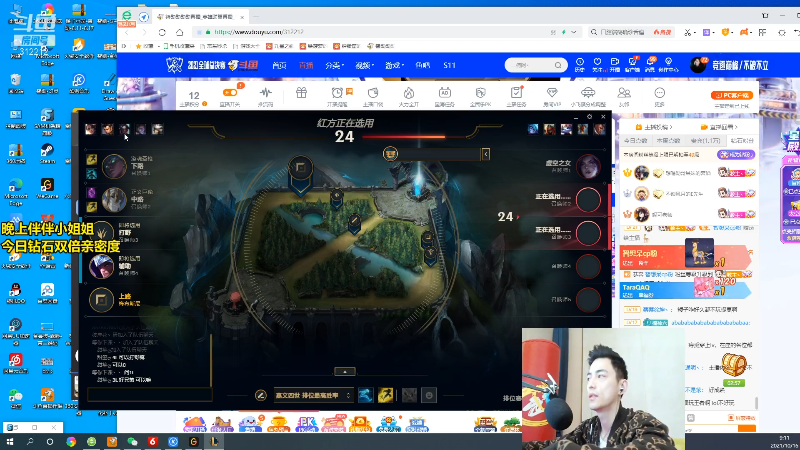Viewport: 800px width, 450px height.
Task: Click the bot lane position marker on map
Action: coord(428,237)
